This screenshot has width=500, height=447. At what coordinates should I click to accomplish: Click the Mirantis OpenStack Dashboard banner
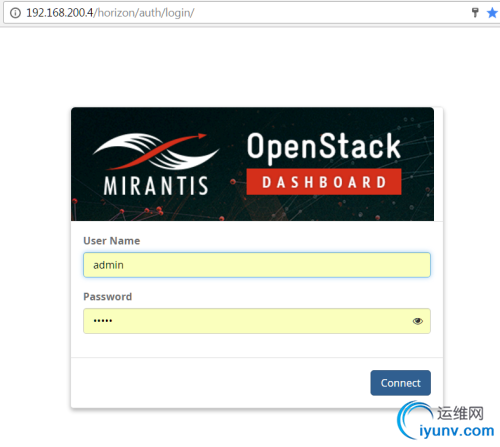[252, 164]
